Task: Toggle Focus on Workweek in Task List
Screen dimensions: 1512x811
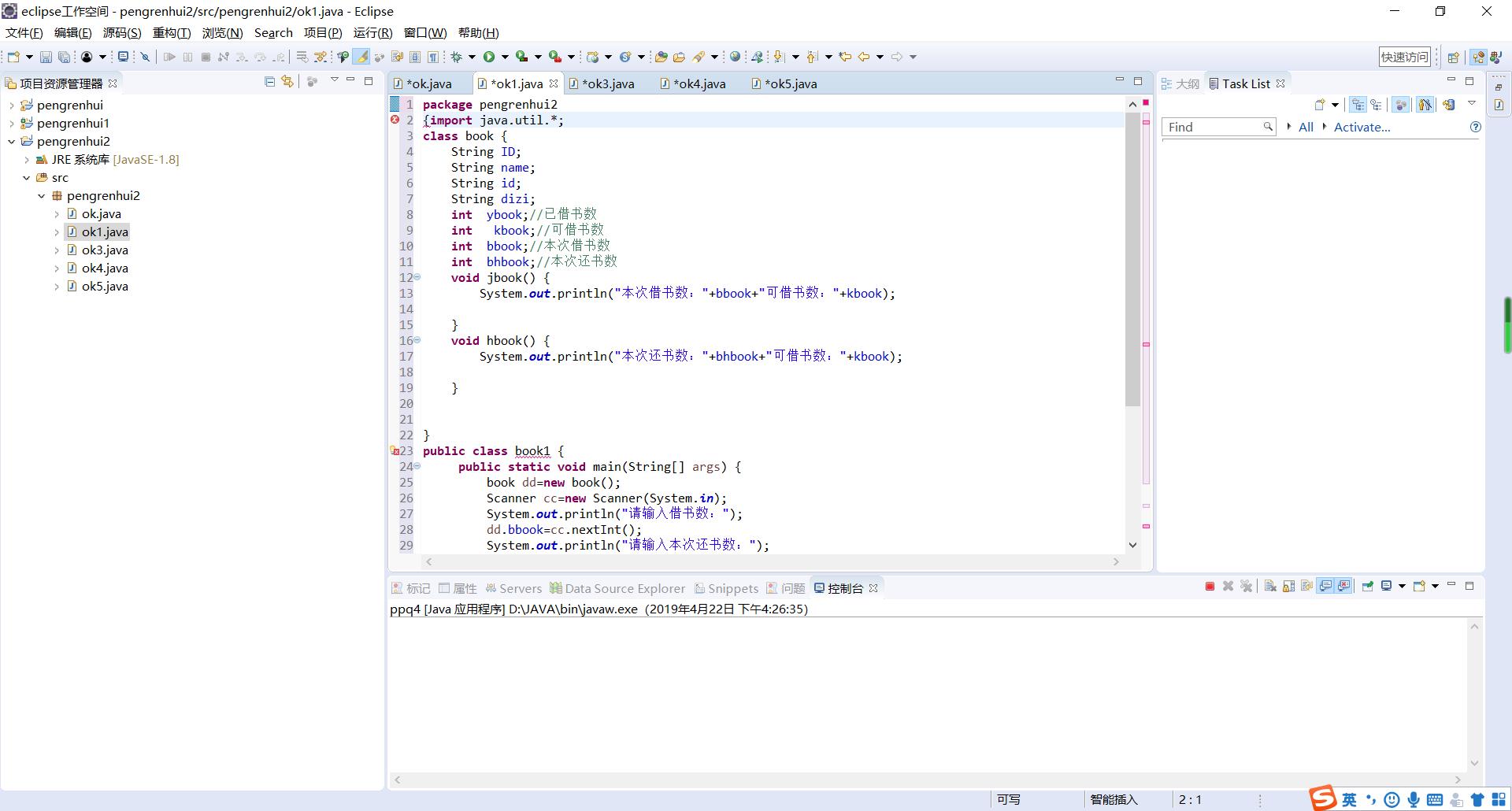Action: point(1401,104)
